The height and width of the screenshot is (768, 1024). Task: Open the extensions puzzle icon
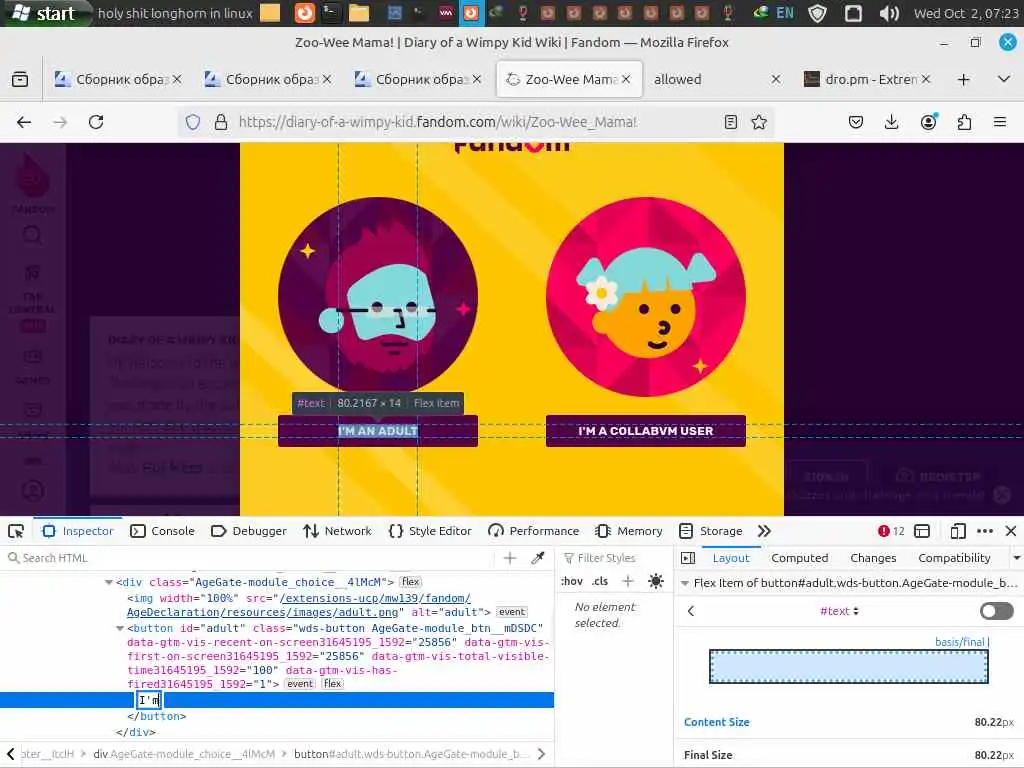(x=964, y=122)
